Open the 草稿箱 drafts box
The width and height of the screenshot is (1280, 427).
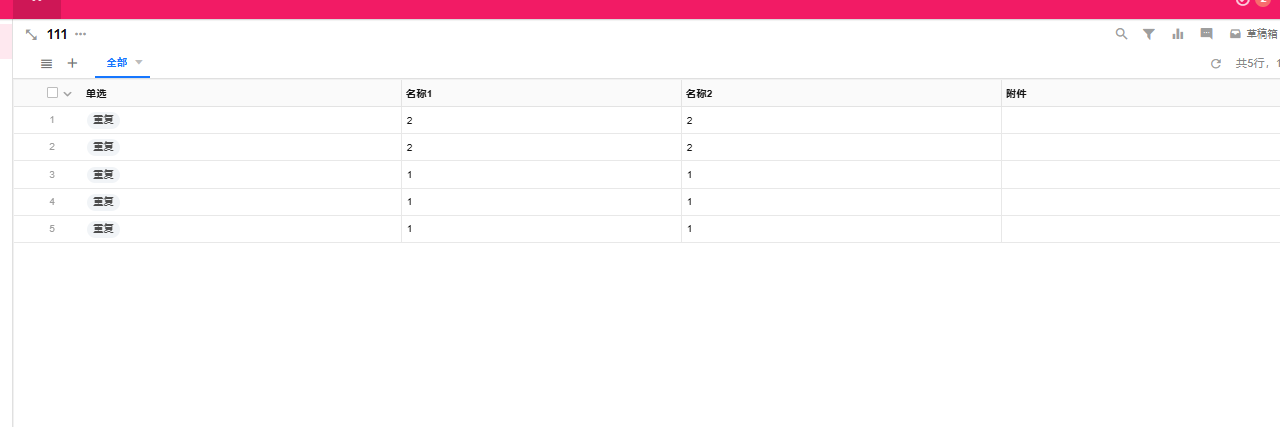[x=1254, y=34]
